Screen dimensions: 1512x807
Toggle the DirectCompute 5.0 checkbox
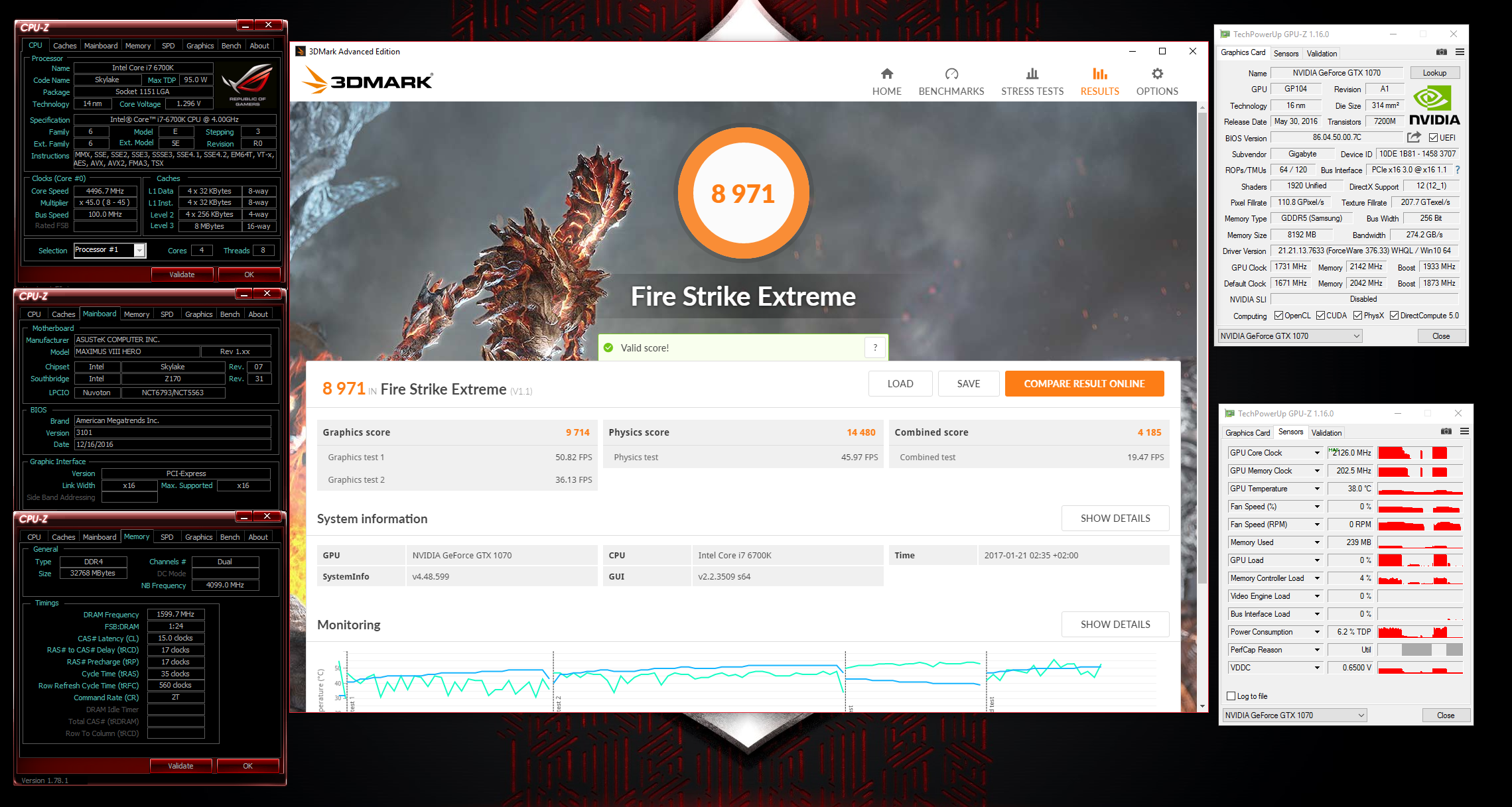click(x=1395, y=316)
